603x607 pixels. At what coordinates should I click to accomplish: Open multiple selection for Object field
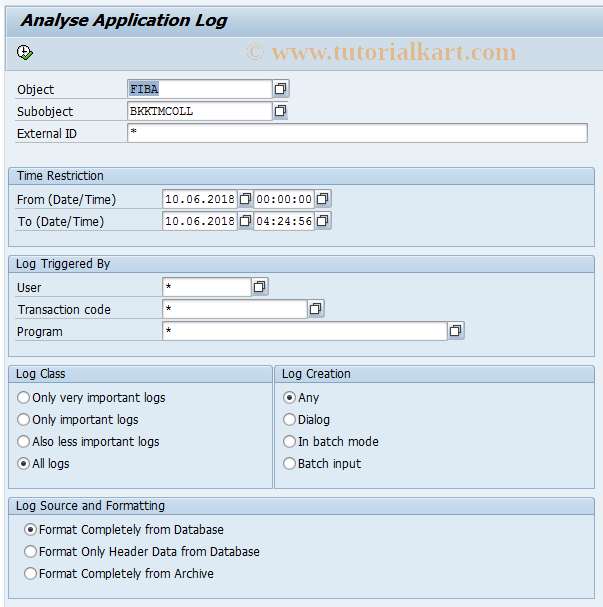coord(281,89)
